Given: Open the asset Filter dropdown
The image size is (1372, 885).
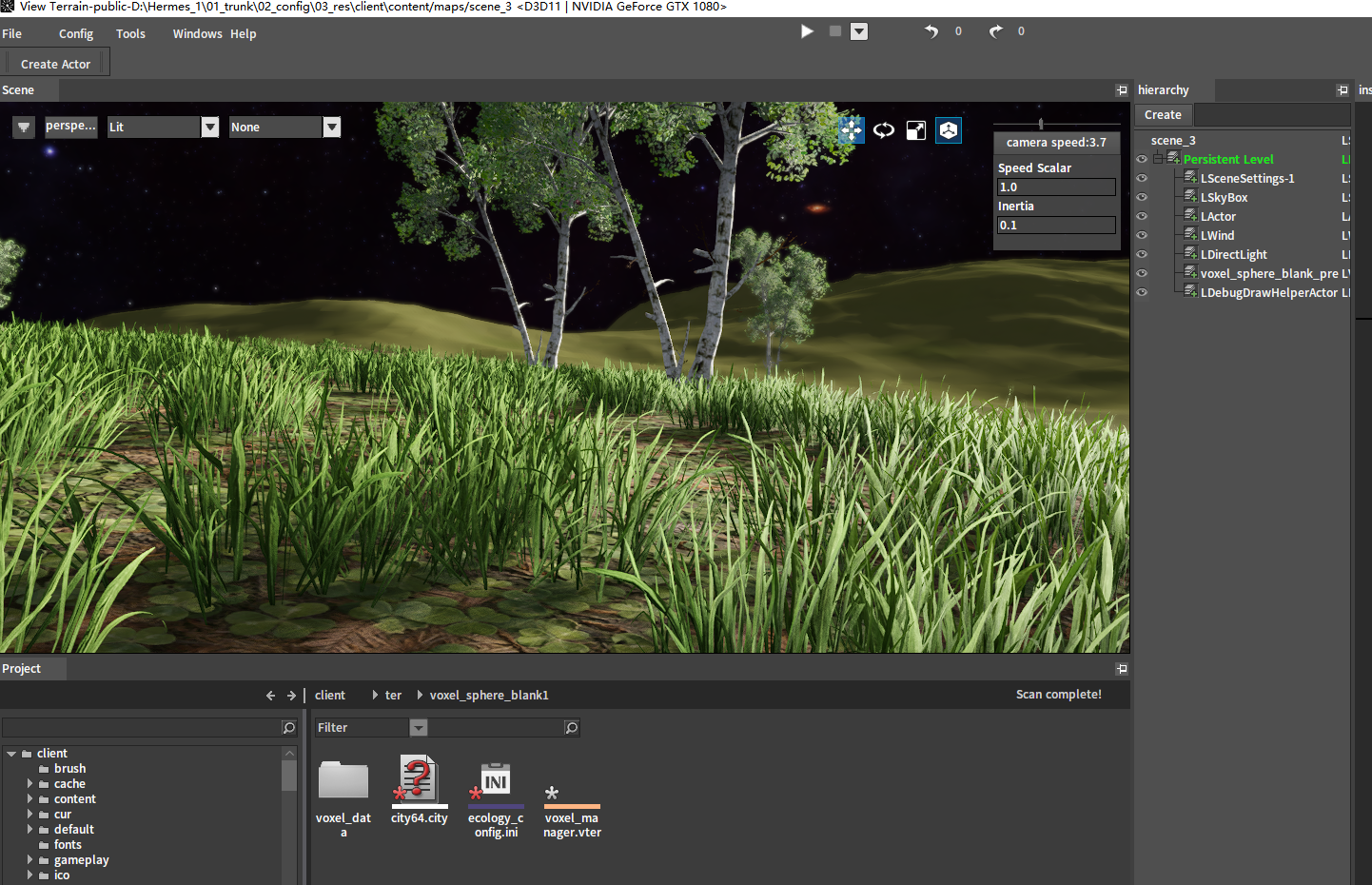Looking at the screenshot, I should pyautogui.click(x=419, y=728).
